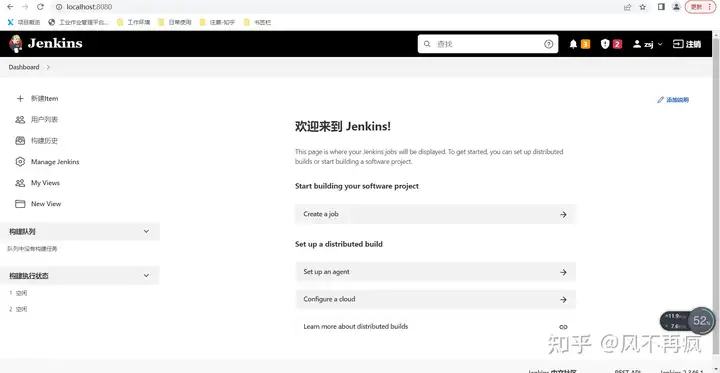Click the 用户列表 people icon
Image resolution: width=720 pixels, height=373 pixels.
coord(20,119)
